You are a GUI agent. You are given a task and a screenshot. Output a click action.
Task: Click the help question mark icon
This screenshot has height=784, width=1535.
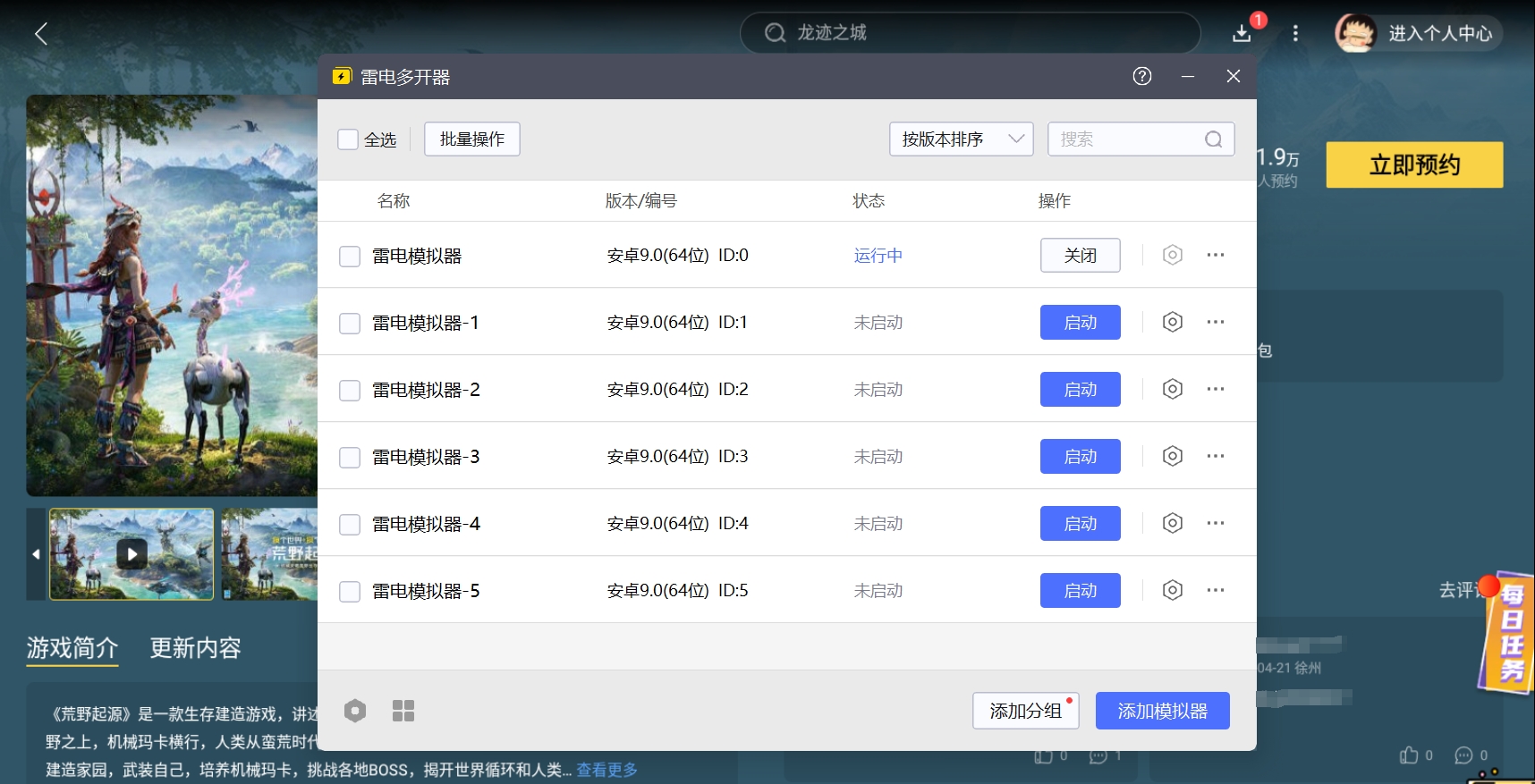click(x=1141, y=76)
